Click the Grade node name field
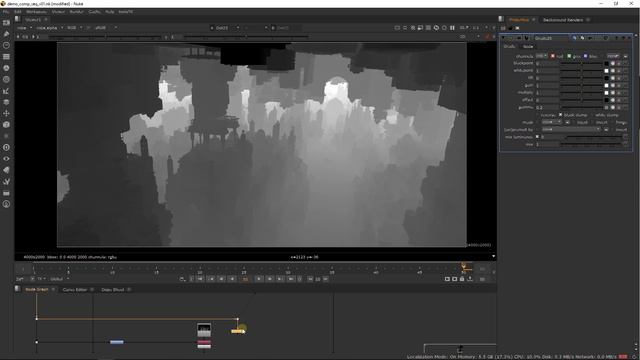Viewport: 640px width, 360px height. [551, 38]
